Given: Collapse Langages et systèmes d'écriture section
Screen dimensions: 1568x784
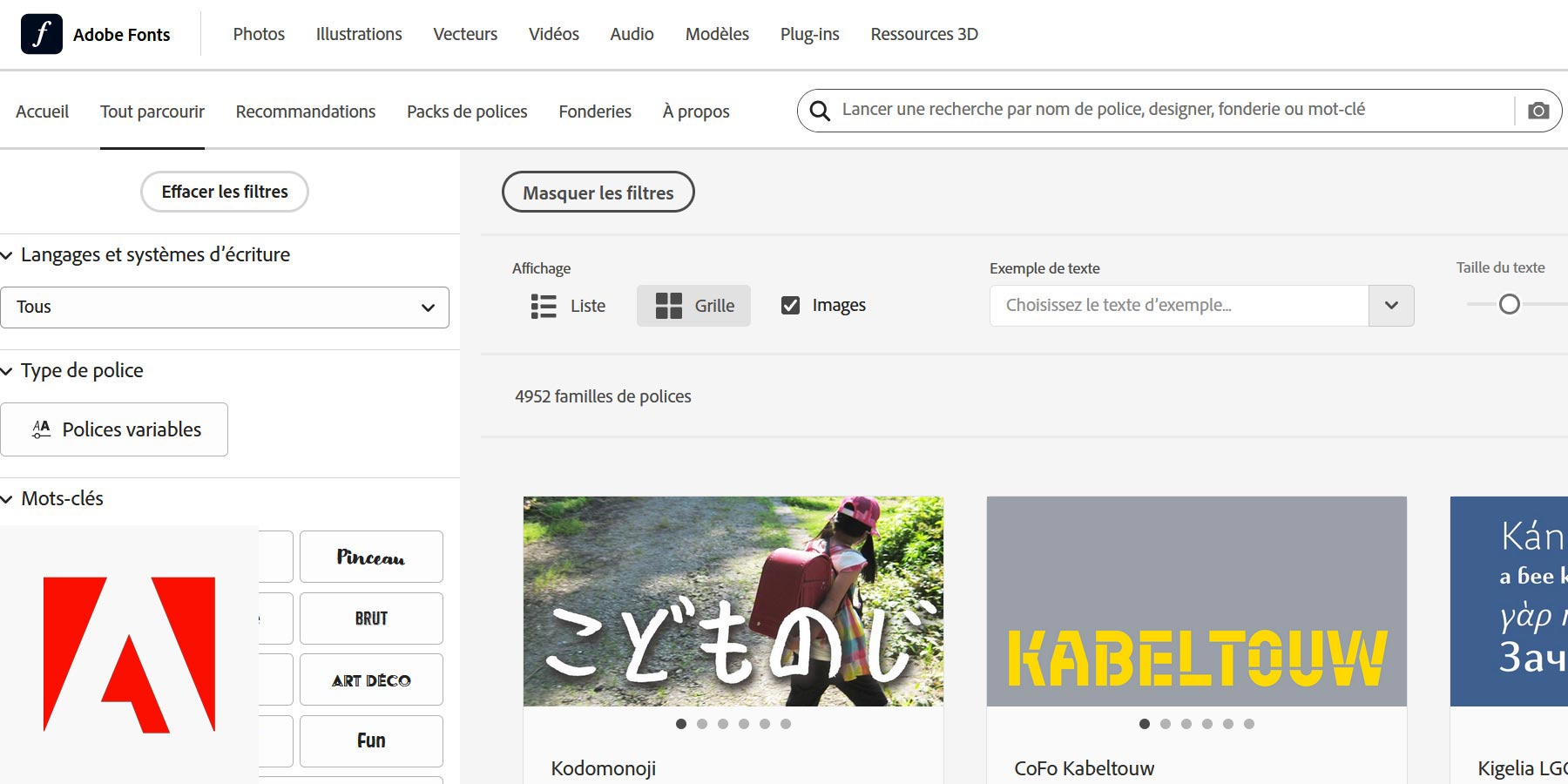Looking at the screenshot, I should click(x=145, y=254).
